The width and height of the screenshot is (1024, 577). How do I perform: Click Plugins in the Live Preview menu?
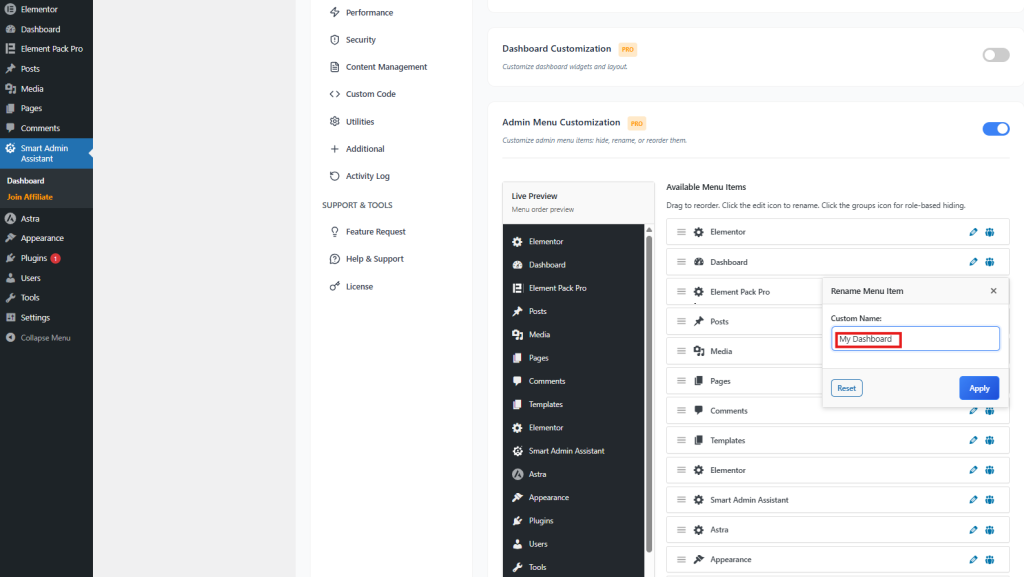click(x=541, y=520)
